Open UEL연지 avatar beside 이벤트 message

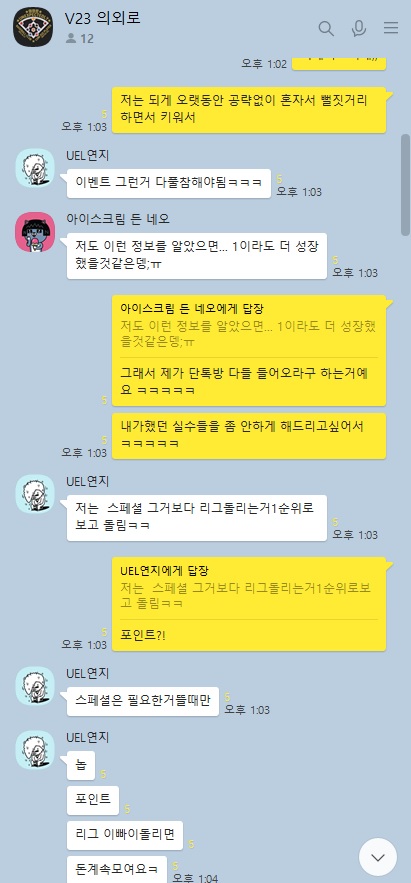click(35, 168)
